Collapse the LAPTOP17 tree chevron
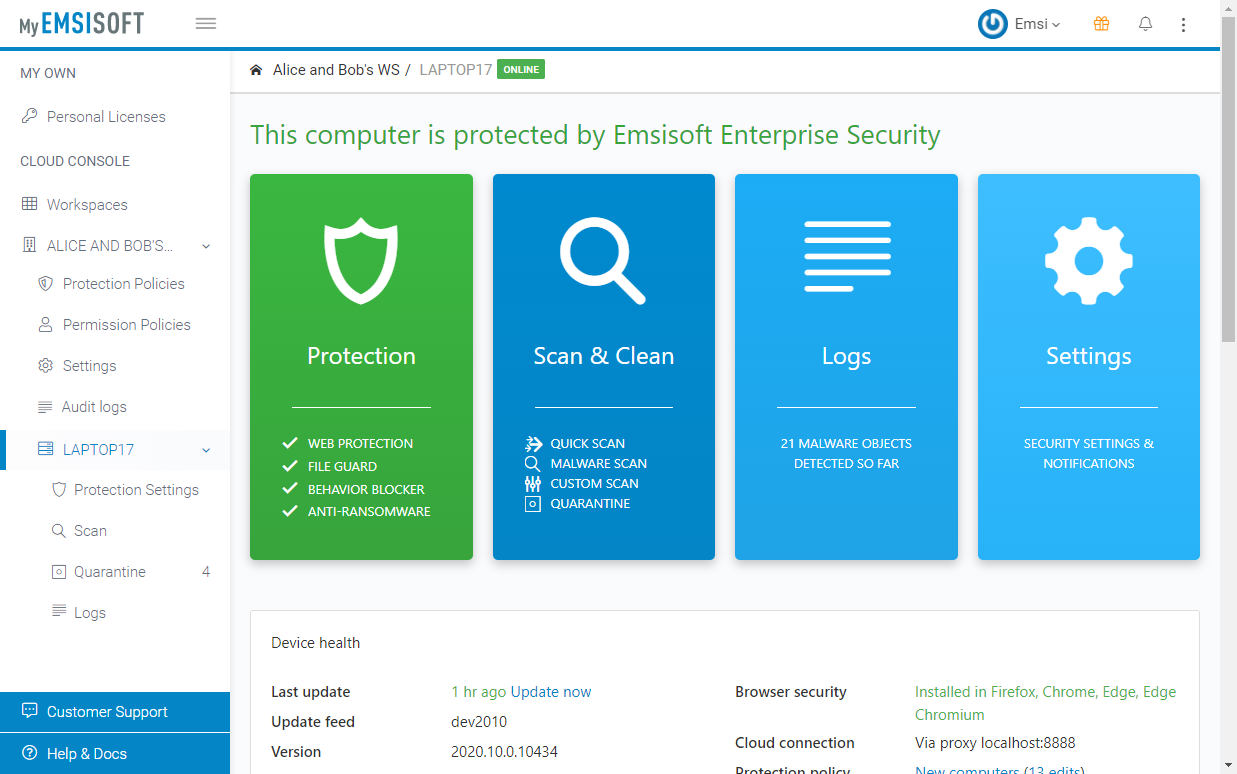This screenshot has height=774, width=1237. pyautogui.click(x=206, y=450)
